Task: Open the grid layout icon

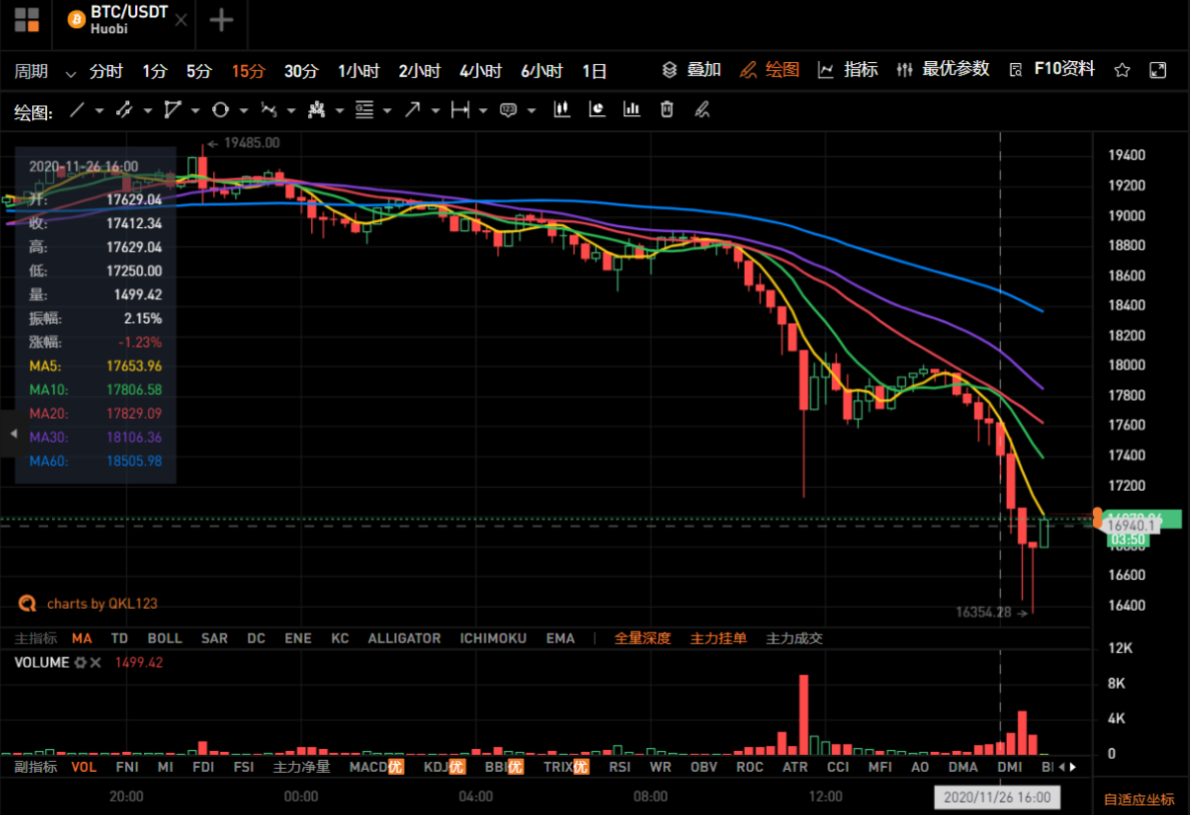Action: click(x=27, y=20)
